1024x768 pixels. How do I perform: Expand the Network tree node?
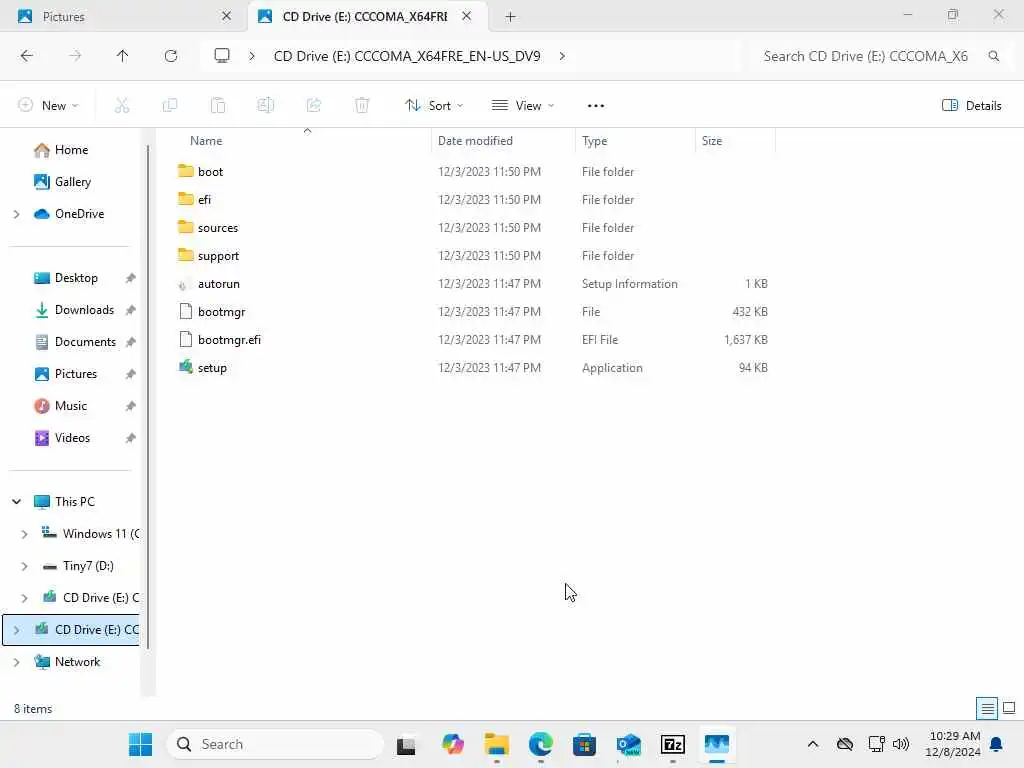(x=16, y=662)
